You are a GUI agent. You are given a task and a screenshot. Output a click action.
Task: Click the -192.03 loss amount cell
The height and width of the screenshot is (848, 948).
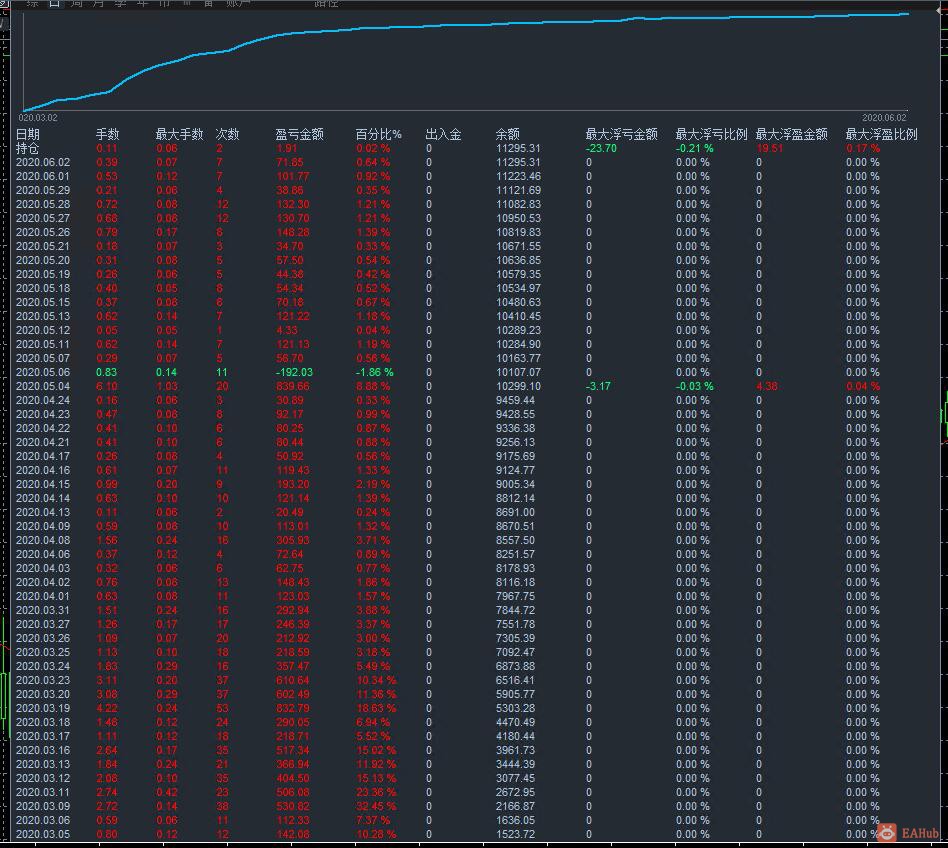pos(294,372)
